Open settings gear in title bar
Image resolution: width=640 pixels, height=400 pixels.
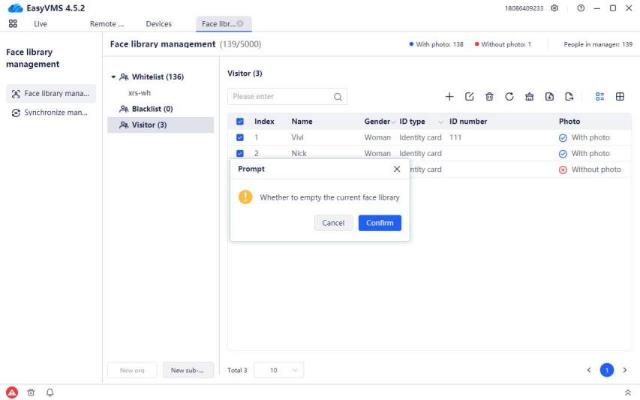coord(555,8)
